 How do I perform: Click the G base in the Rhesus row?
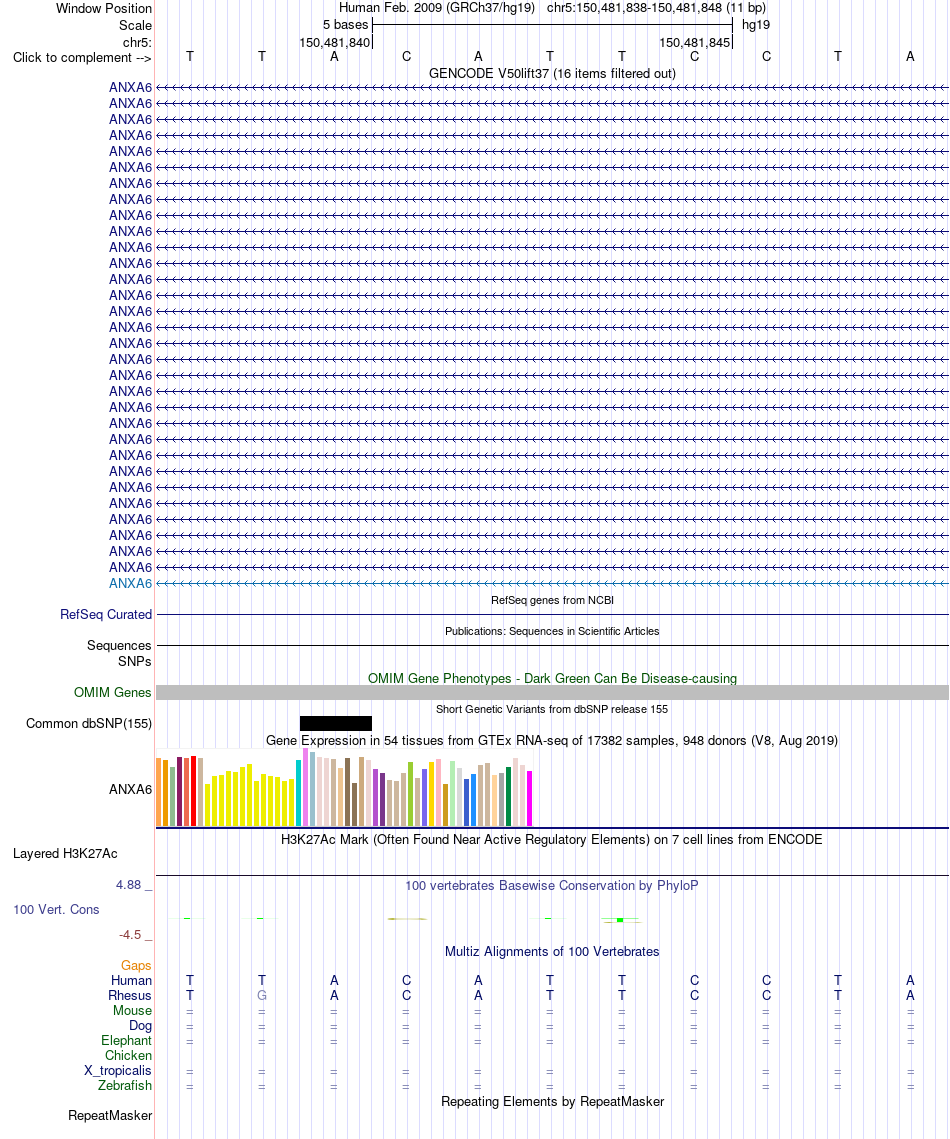(x=262, y=996)
